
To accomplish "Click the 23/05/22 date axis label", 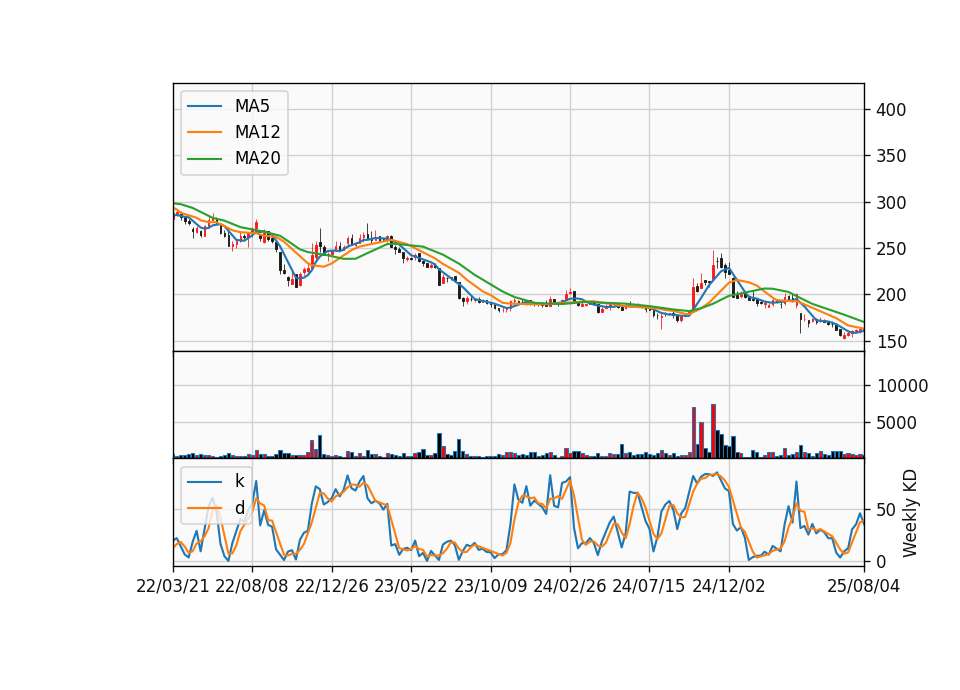I will coord(411,586).
